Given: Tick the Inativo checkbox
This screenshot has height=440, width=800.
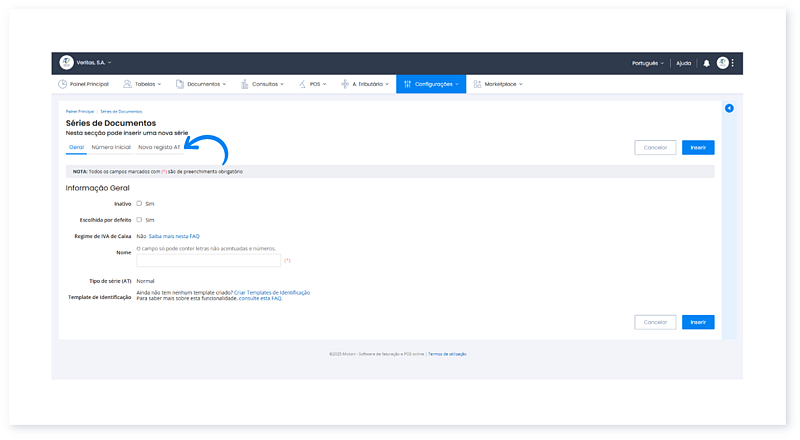Looking at the screenshot, I should [139, 203].
